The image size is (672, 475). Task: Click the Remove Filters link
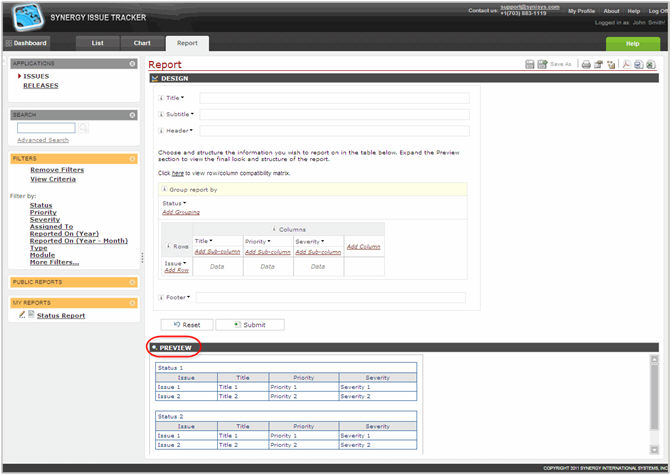point(57,170)
